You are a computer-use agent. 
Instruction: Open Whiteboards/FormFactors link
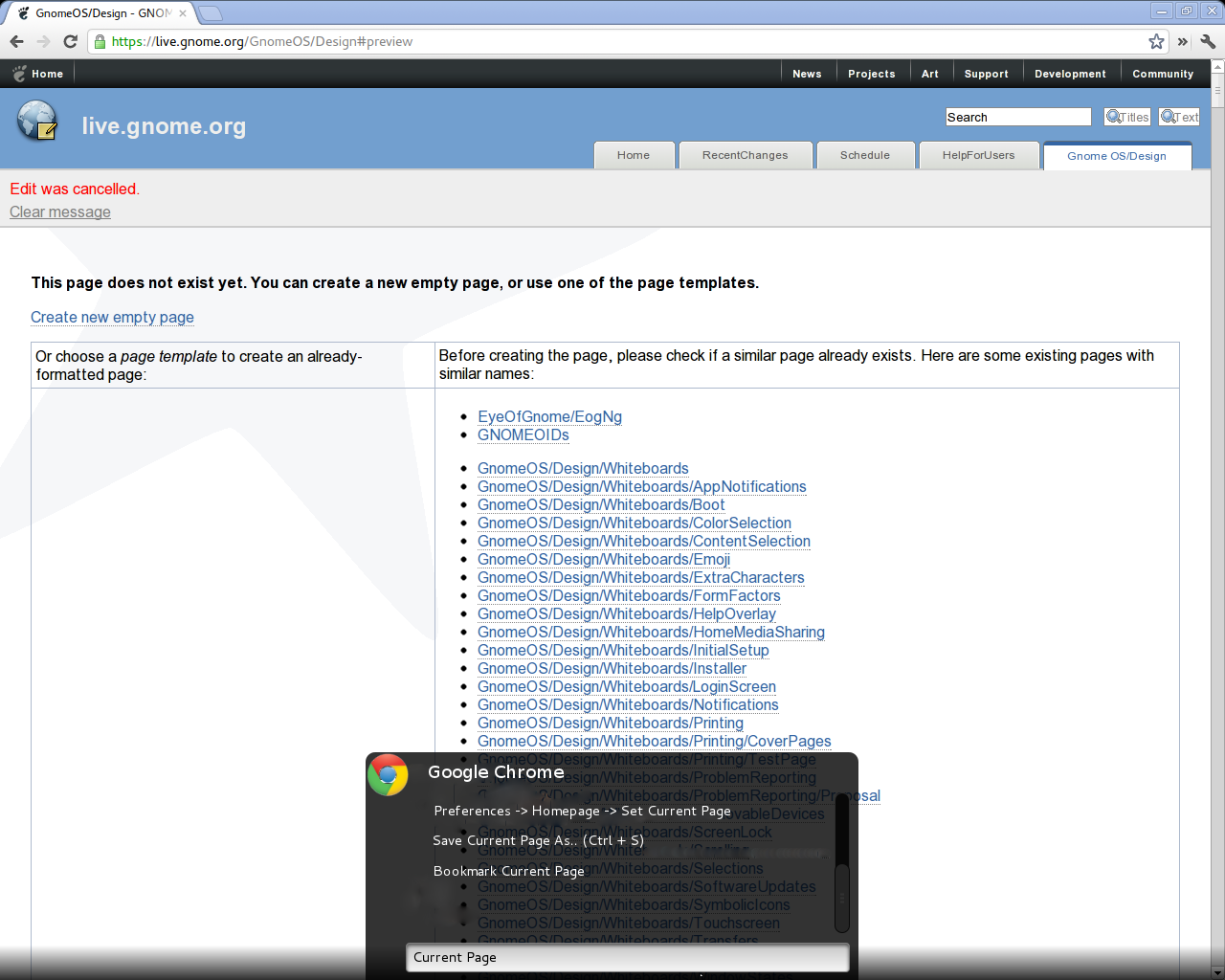[629, 596]
